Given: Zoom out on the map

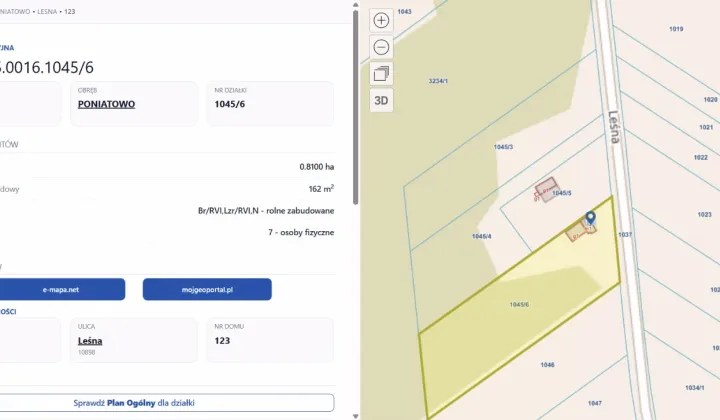Looking at the screenshot, I should tap(381, 47).
